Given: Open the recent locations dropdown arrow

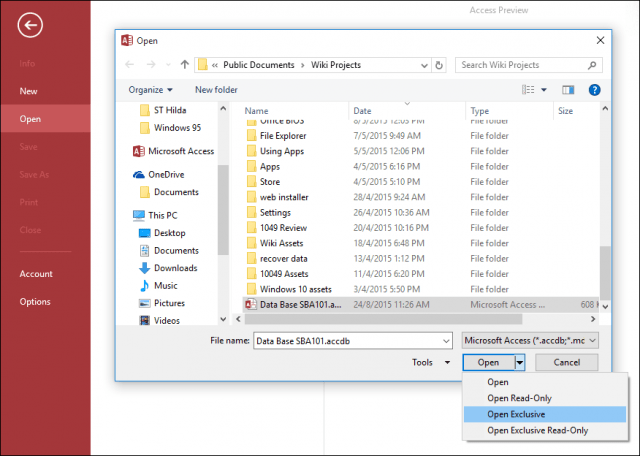Looking at the screenshot, I should tap(168, 65).
